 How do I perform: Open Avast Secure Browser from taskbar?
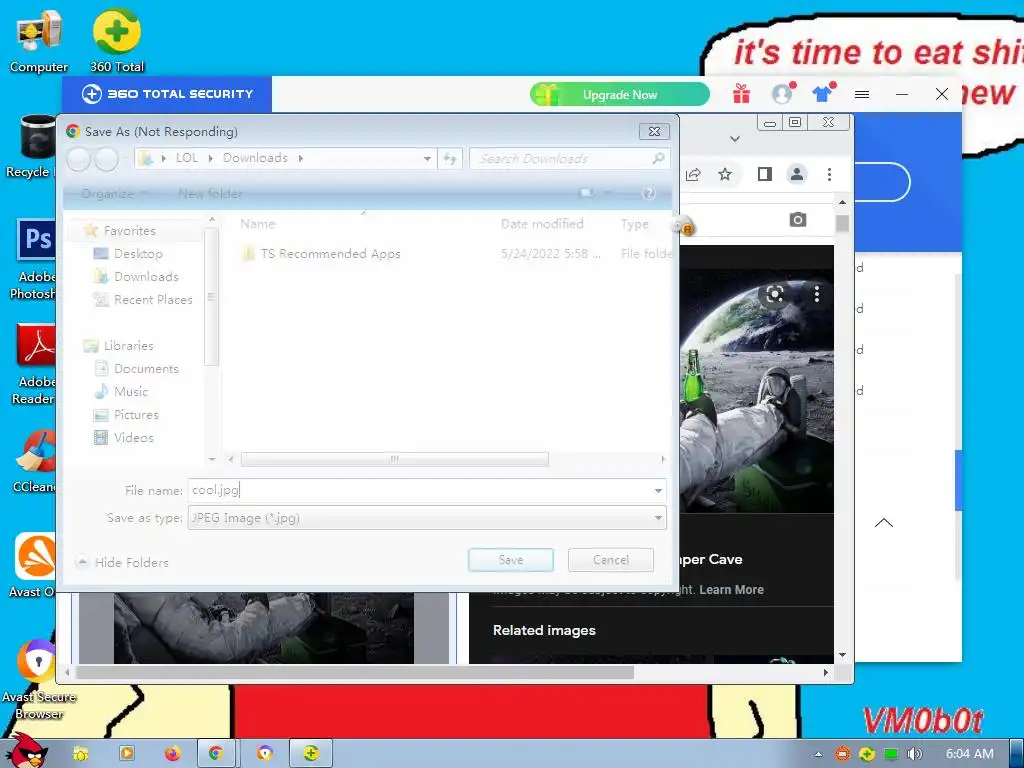(264, 754)
